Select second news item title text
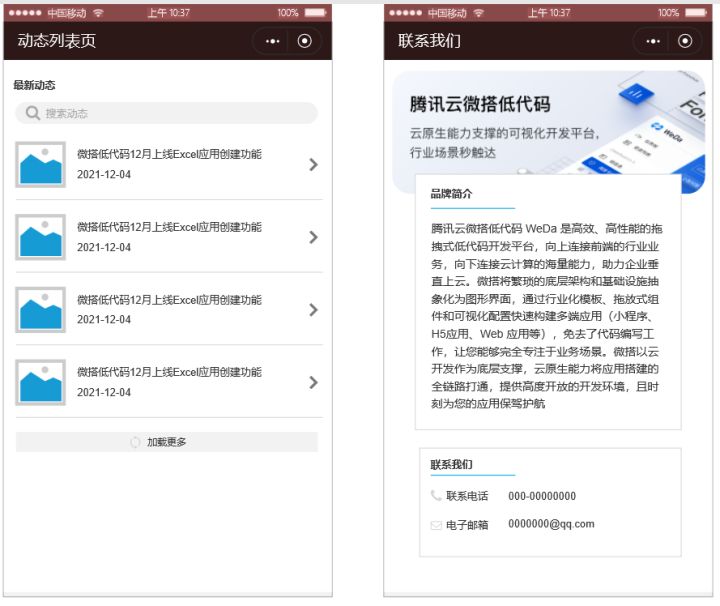 [x=169, y=227]
